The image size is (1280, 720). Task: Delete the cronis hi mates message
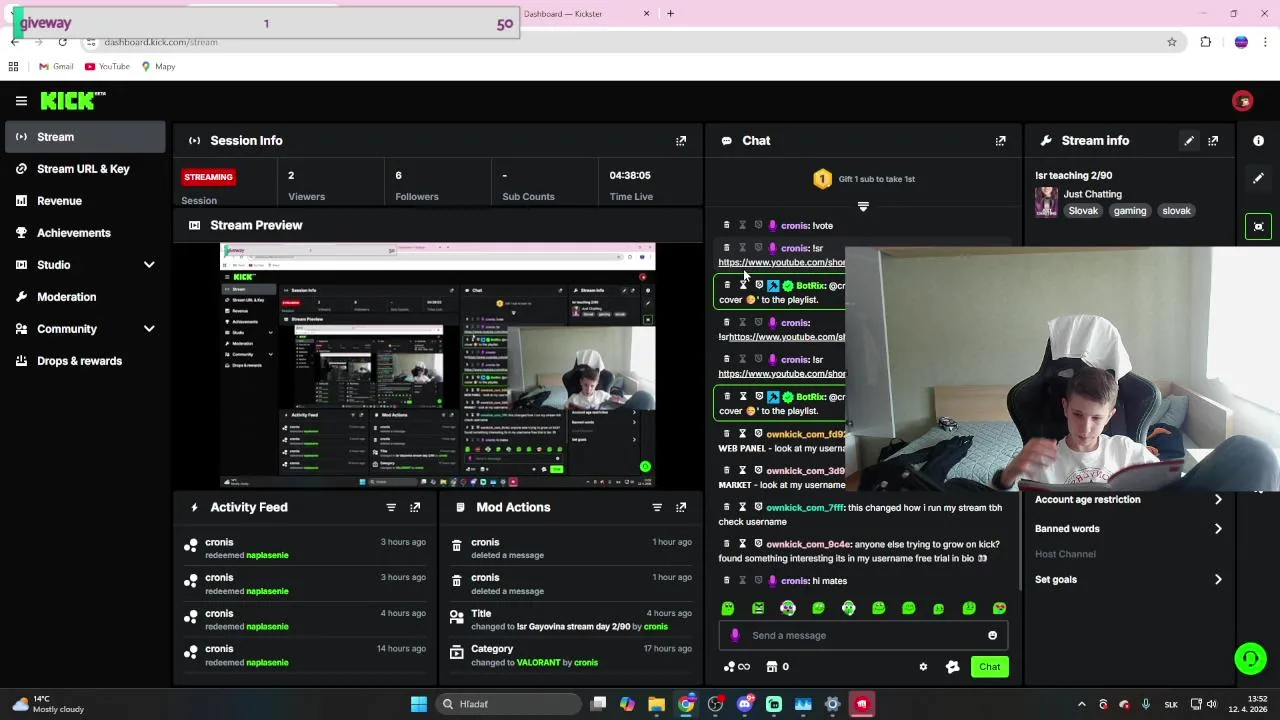point(727,580)
